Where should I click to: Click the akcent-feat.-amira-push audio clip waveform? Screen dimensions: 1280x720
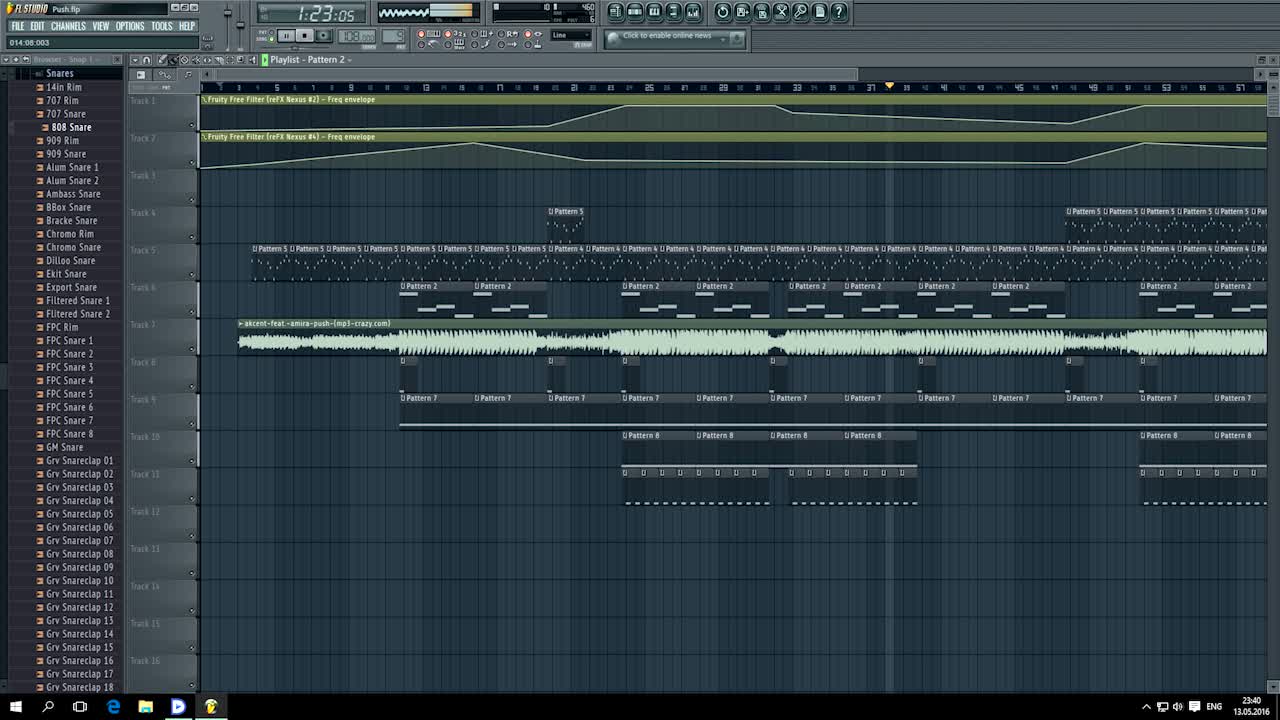pos(752,343)
